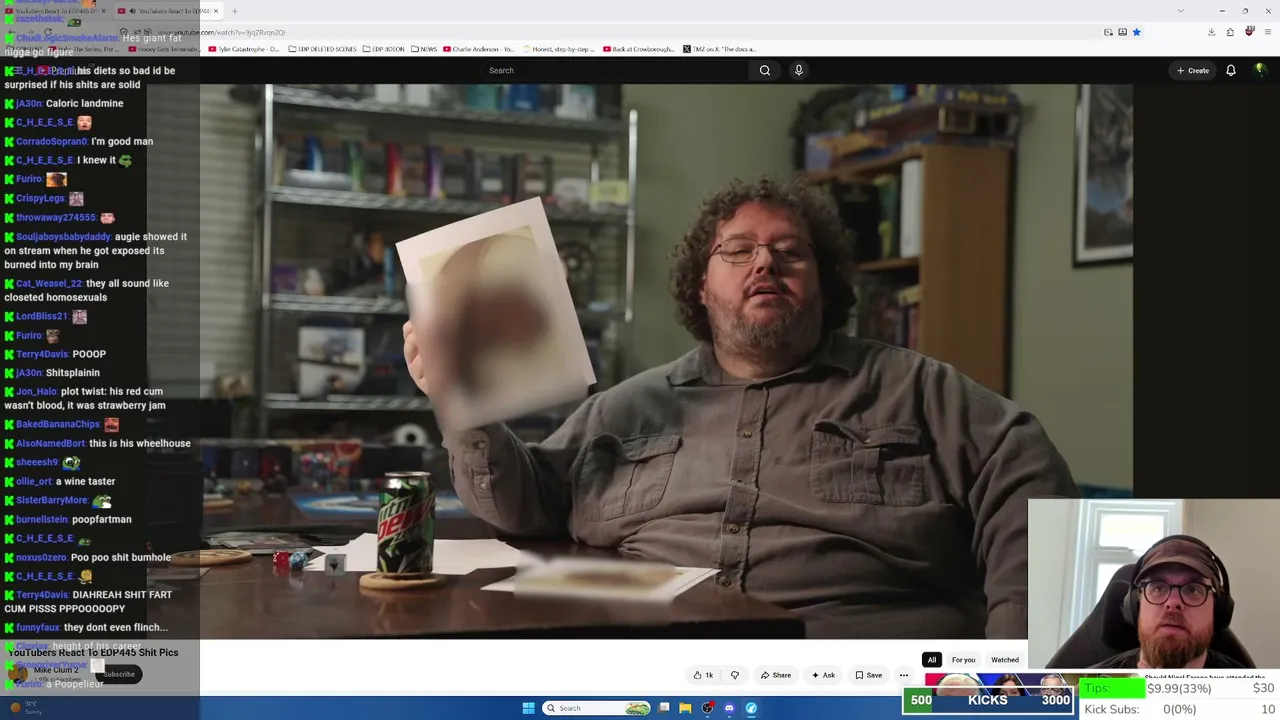This screenshot has width=1280, height=720.
Task: Click chat username Souljaboysbabydaddy
Action: pyautogui.click(x=63, y=237)
